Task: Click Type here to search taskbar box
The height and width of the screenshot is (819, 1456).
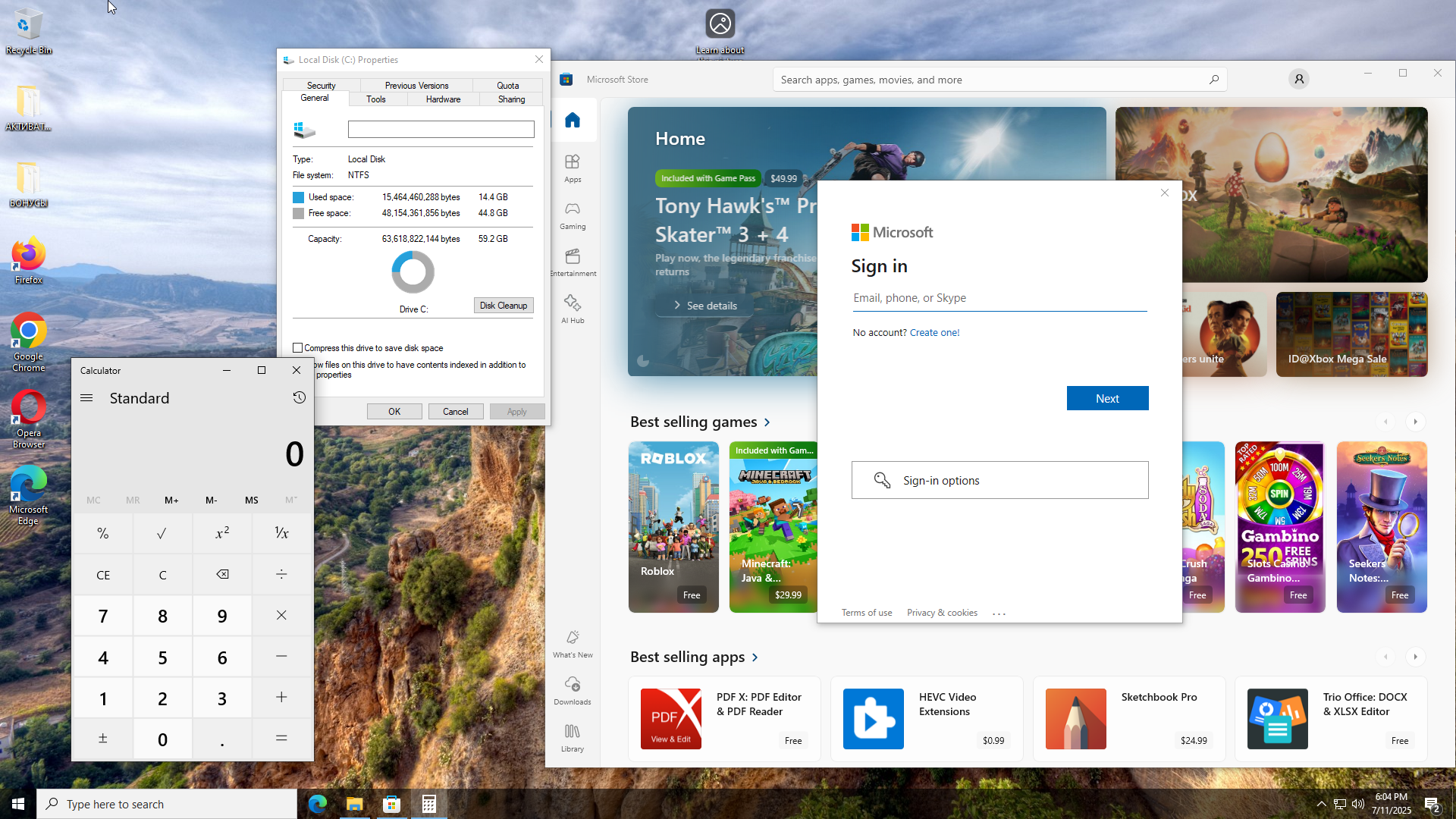Action: pyautogui.click(x=167, y=804)
